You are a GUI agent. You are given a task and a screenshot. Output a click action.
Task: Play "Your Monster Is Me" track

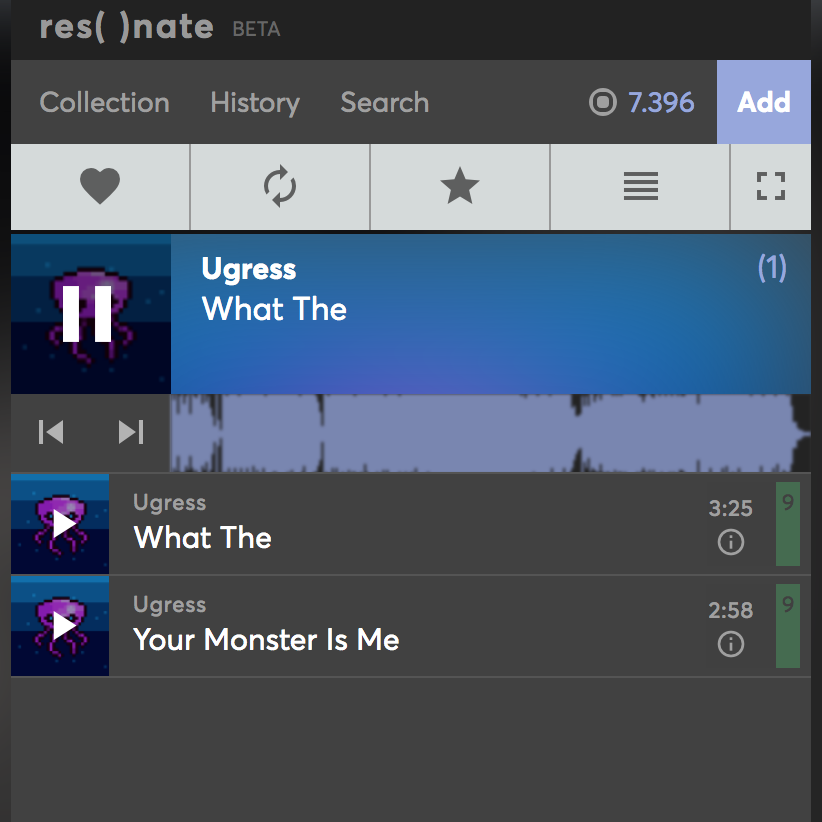62,626
